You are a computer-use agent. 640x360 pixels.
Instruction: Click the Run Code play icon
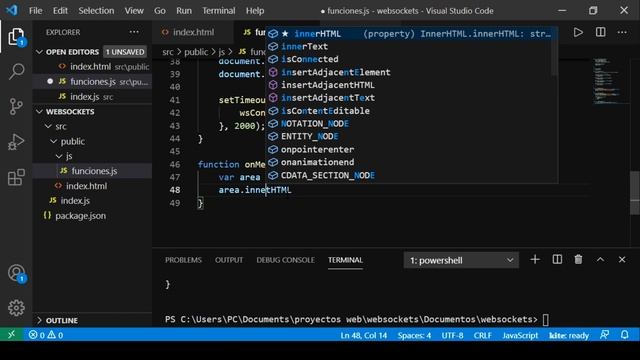578,32
